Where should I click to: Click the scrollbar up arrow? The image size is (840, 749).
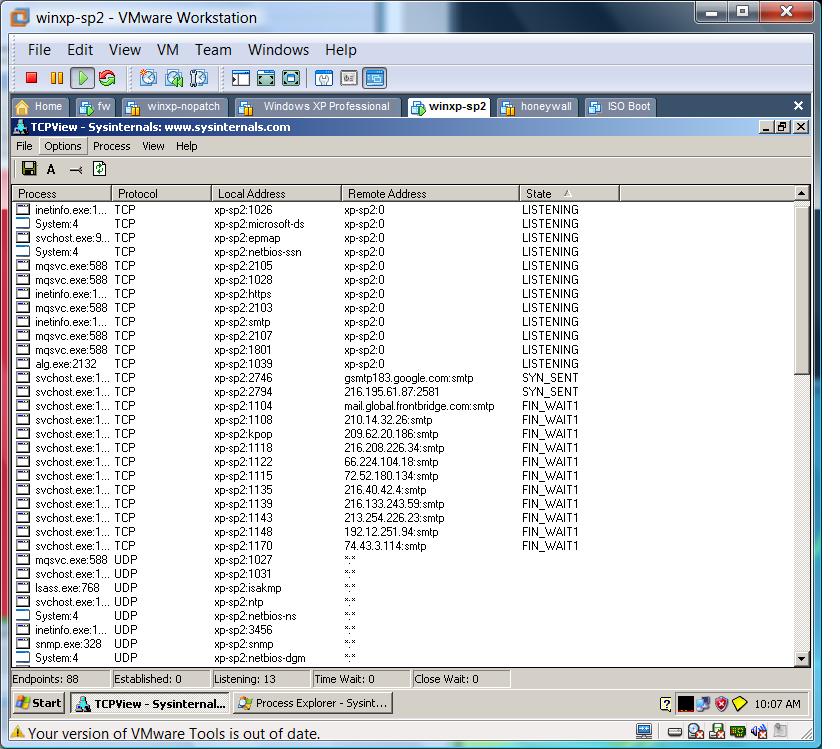coord(801,193)
